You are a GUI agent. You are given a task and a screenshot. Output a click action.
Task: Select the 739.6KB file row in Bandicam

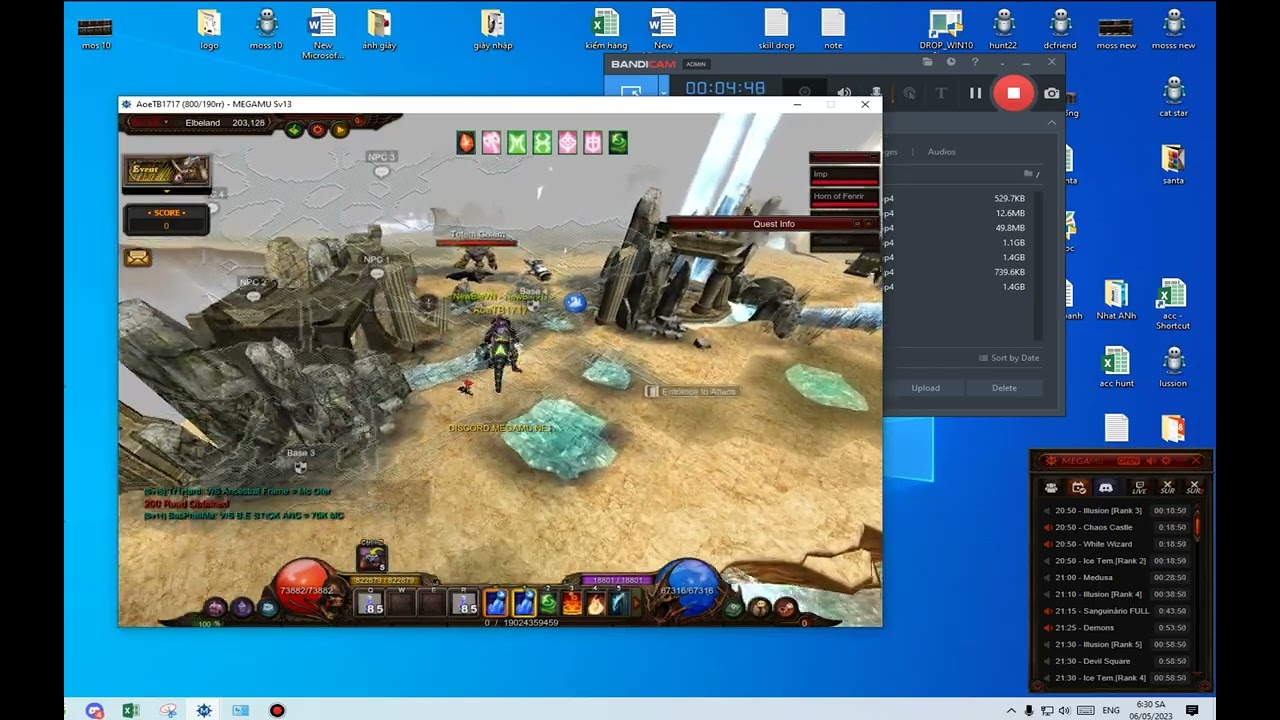[x=956, y=272]
